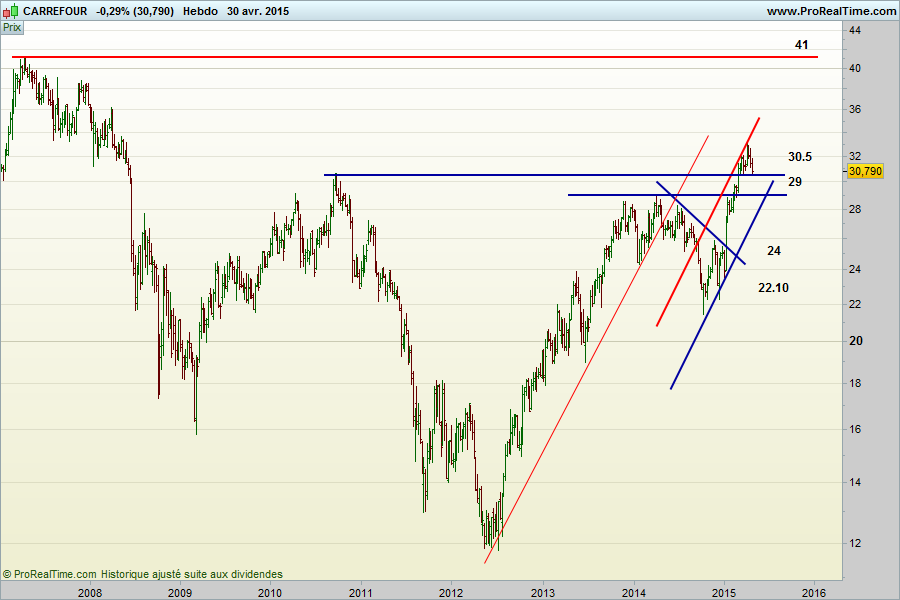Click the 2009 label on the time axis
900x600 pixels.
point(180,591)
